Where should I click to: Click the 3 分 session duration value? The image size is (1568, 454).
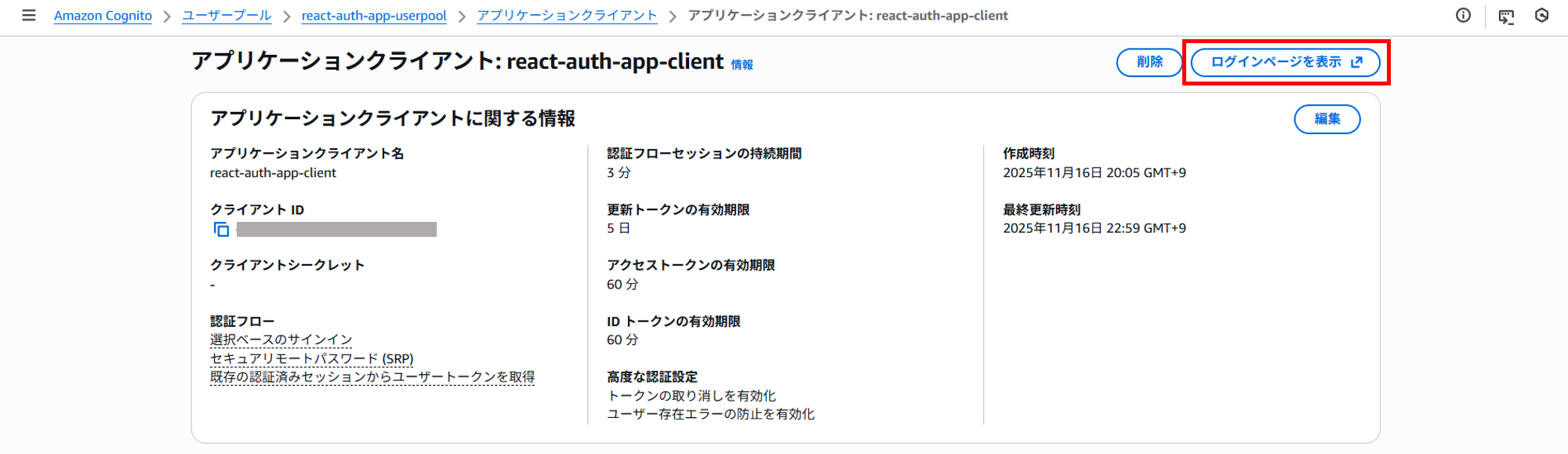(619, 173)
